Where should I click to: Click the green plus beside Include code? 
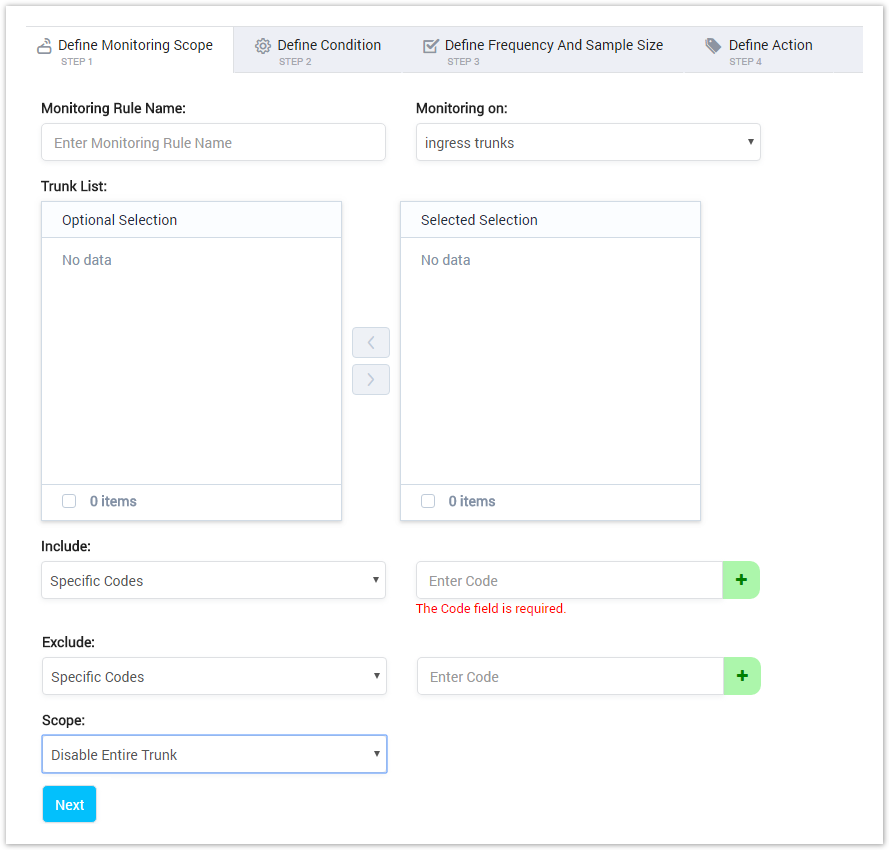[741, 580]
